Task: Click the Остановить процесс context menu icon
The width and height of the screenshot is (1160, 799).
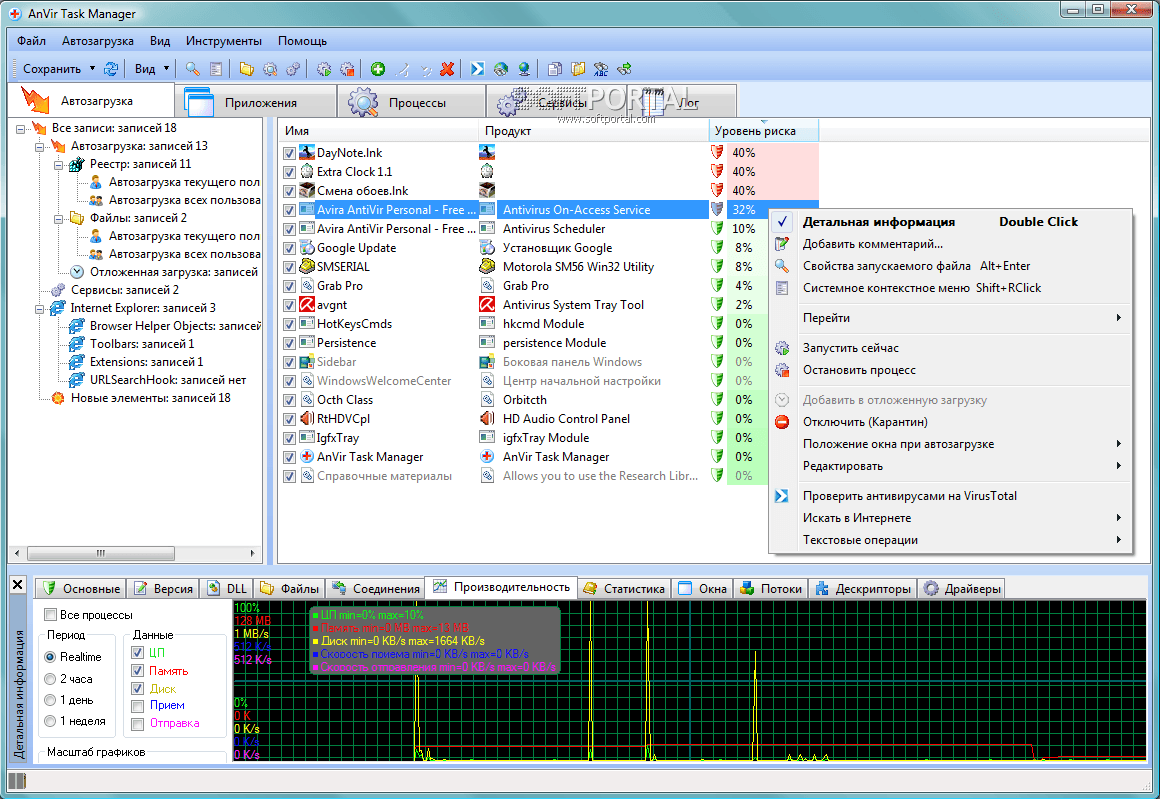Action: [x=782, y=370]
